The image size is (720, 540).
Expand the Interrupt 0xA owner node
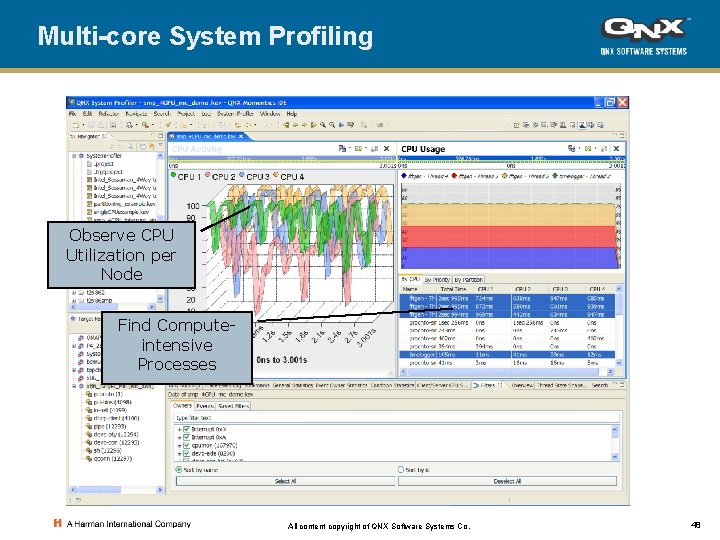[180, 438]
